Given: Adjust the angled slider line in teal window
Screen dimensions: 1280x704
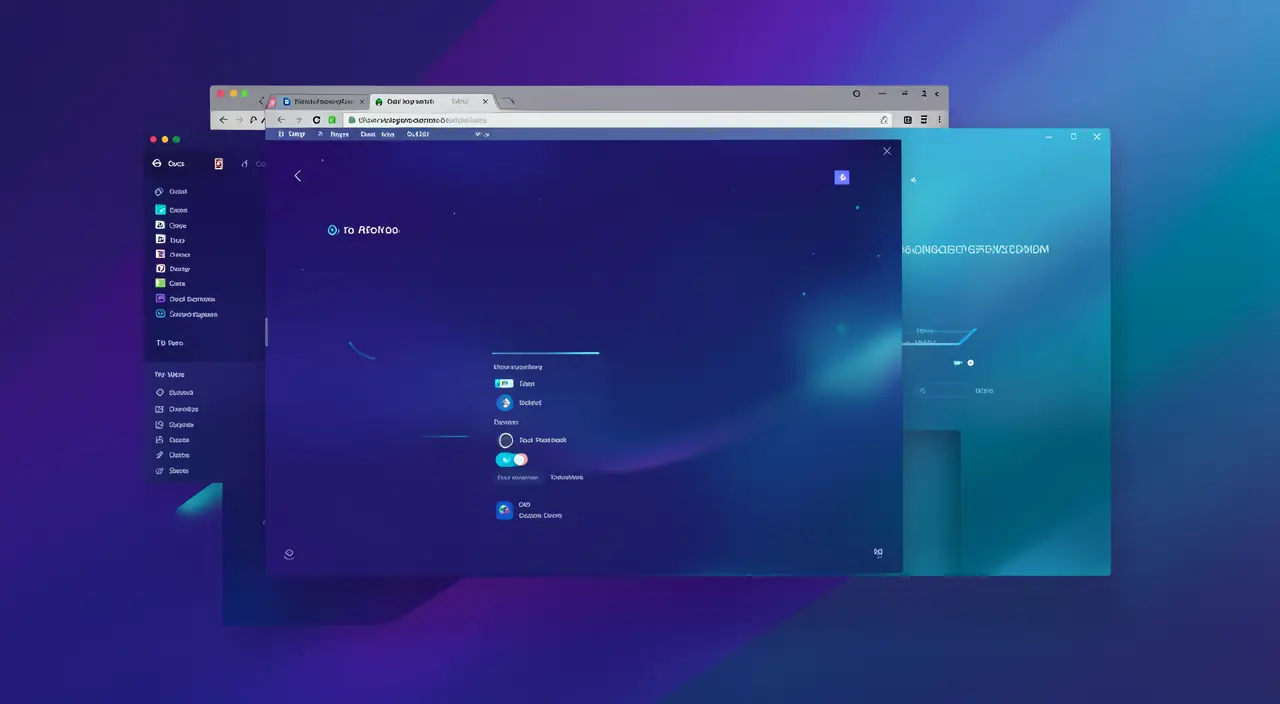Looking at the screenshot, I should [x=940, y=338].
